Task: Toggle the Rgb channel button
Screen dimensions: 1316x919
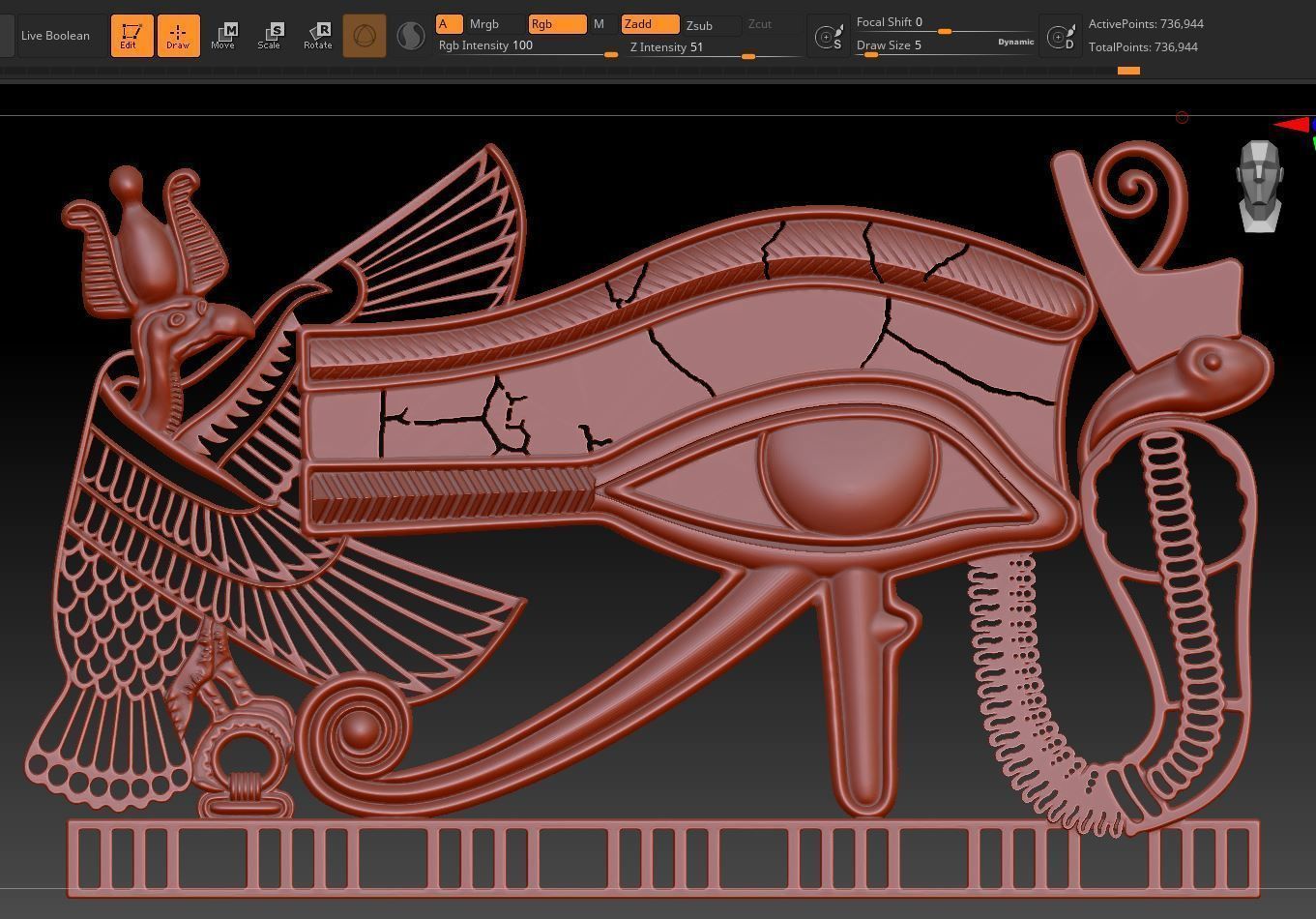Action: pyautogui.click(x=557, y=24)
